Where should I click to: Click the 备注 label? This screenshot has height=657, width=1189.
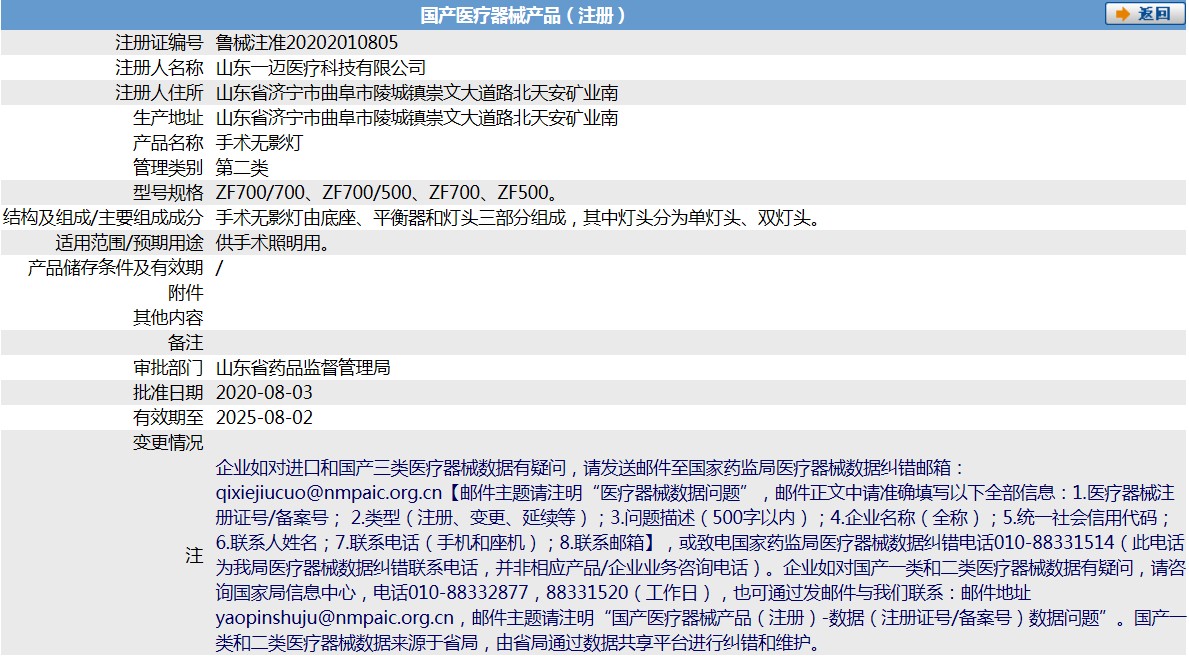[186, 343]
